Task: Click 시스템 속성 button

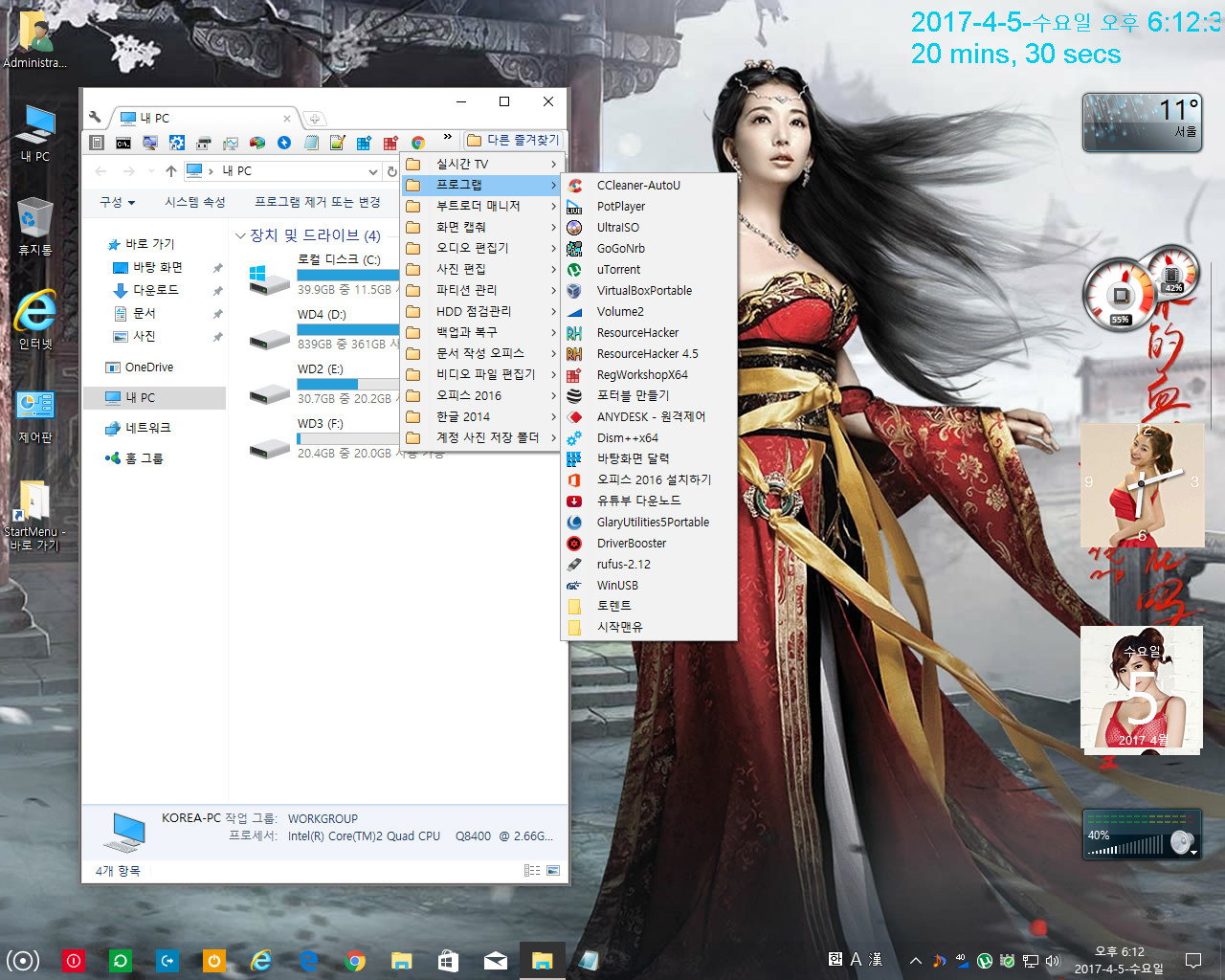Action: tap(195, 203)
